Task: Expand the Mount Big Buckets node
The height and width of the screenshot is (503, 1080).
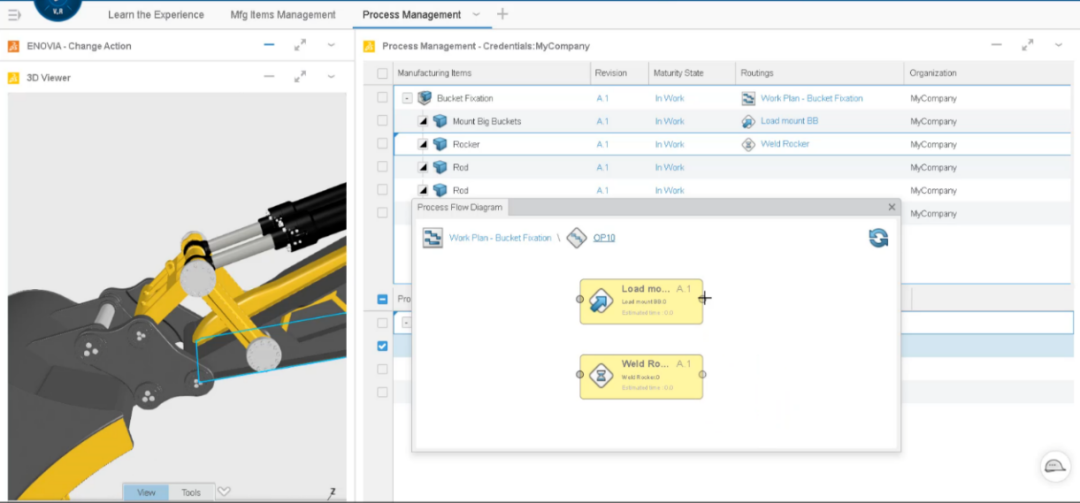Action: tap(423, 121)
